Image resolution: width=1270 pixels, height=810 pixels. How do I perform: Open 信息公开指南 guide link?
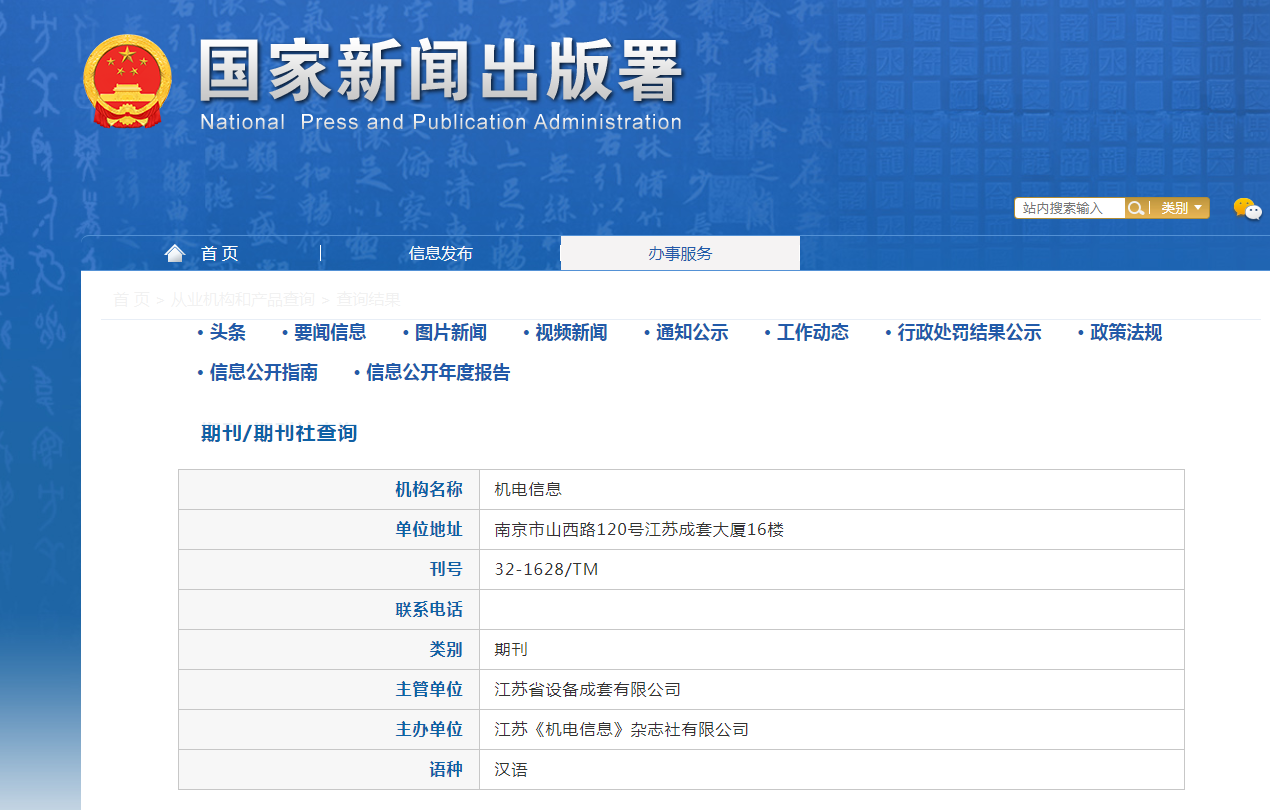coord(263,373)
